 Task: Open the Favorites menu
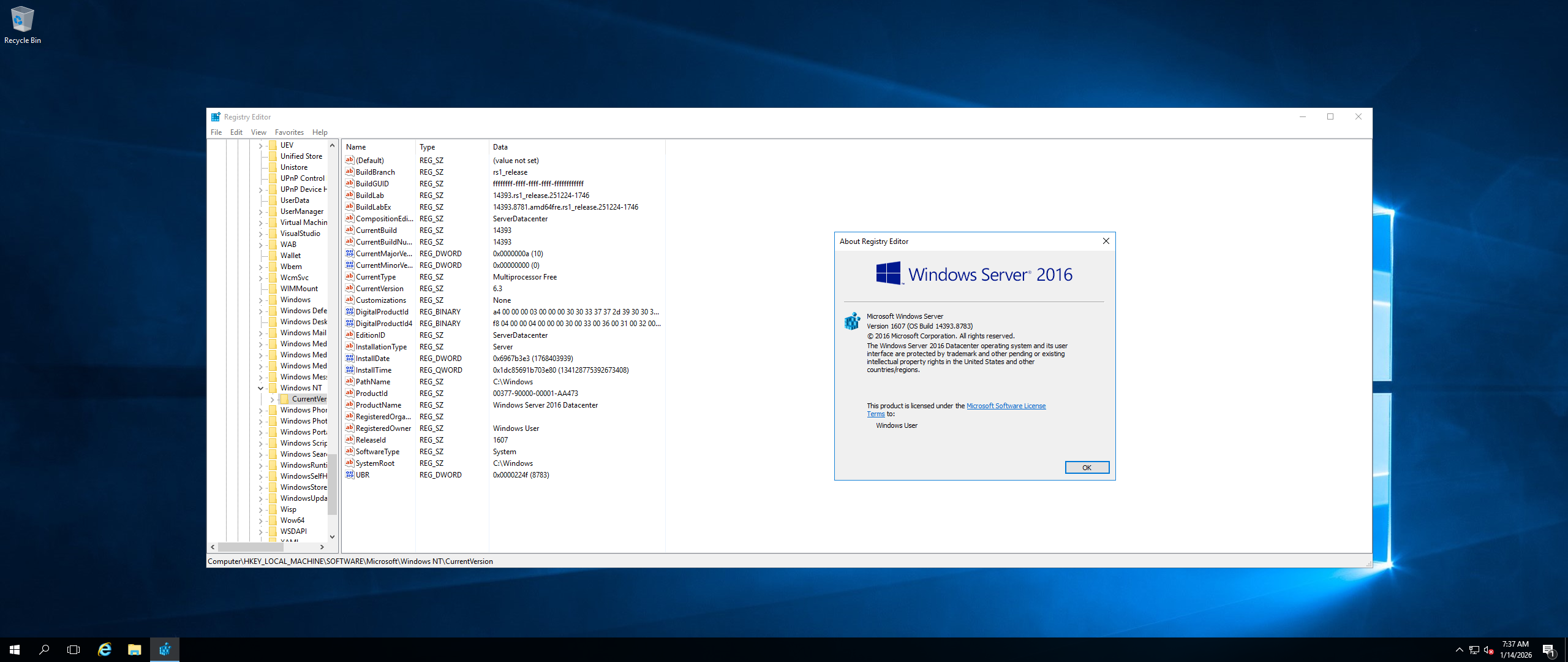[x=289, y=132]
